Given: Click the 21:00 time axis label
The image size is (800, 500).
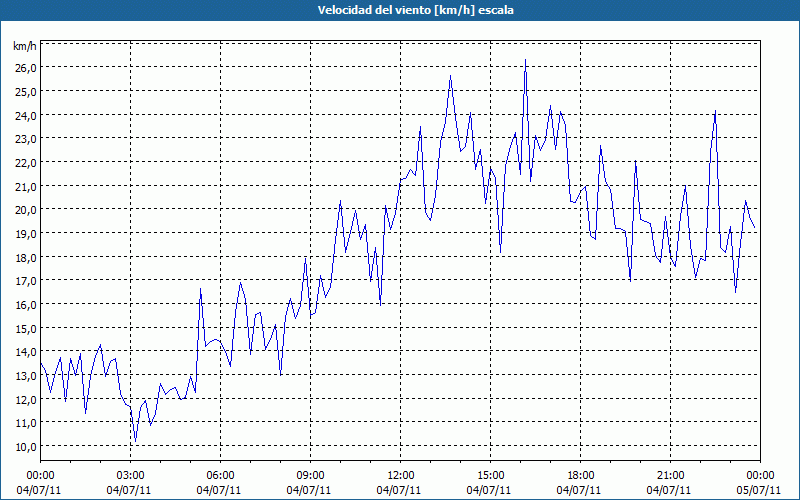Looking at the screenshot, I should click(670, 476).
